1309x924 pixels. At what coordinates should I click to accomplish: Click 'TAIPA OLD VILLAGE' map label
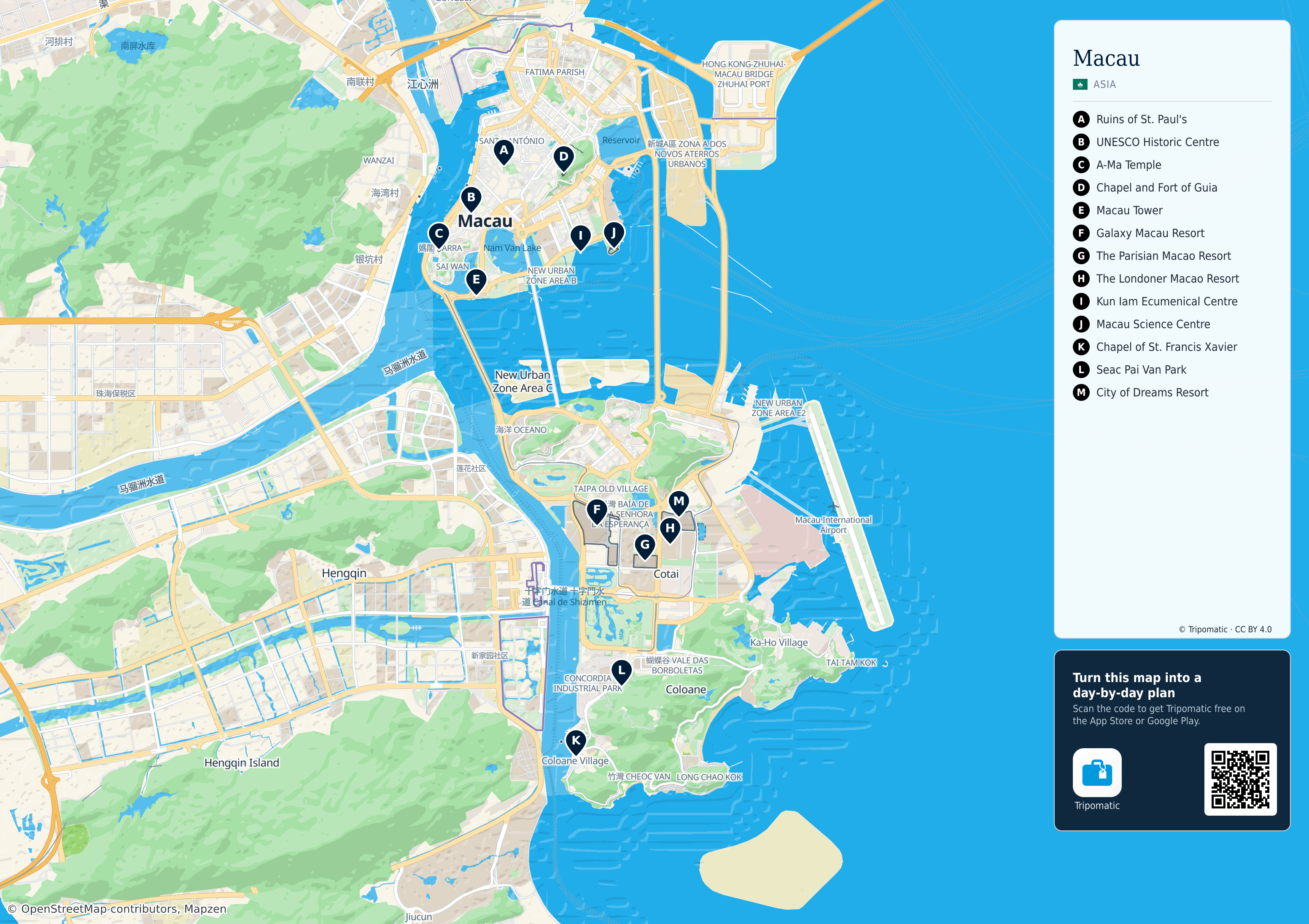click(x=611, y=489)
